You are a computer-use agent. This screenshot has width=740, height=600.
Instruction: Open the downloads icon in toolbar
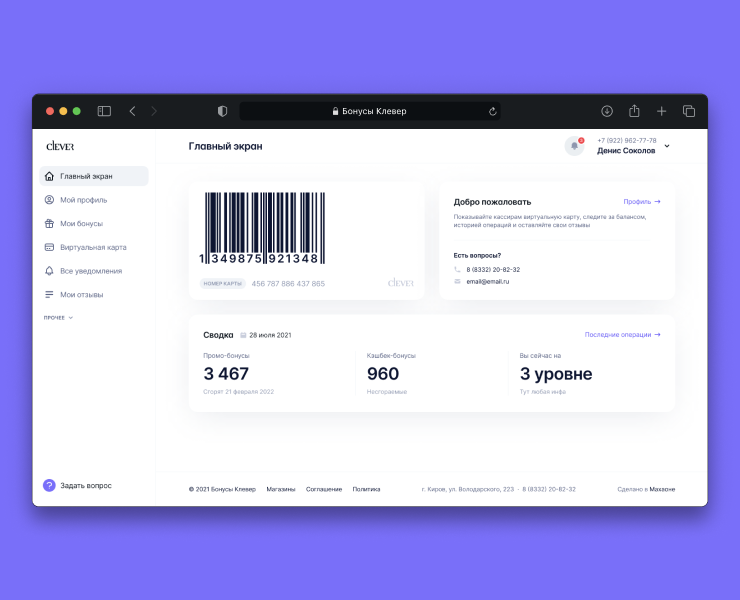[607, 111]
